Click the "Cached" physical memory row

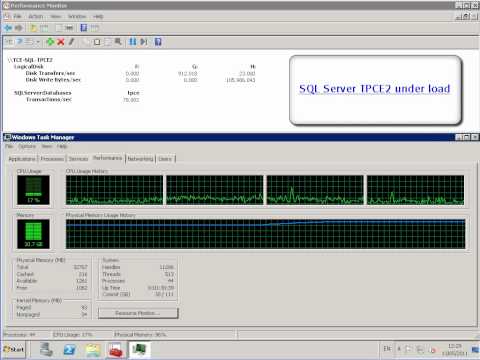click(52, 274)
